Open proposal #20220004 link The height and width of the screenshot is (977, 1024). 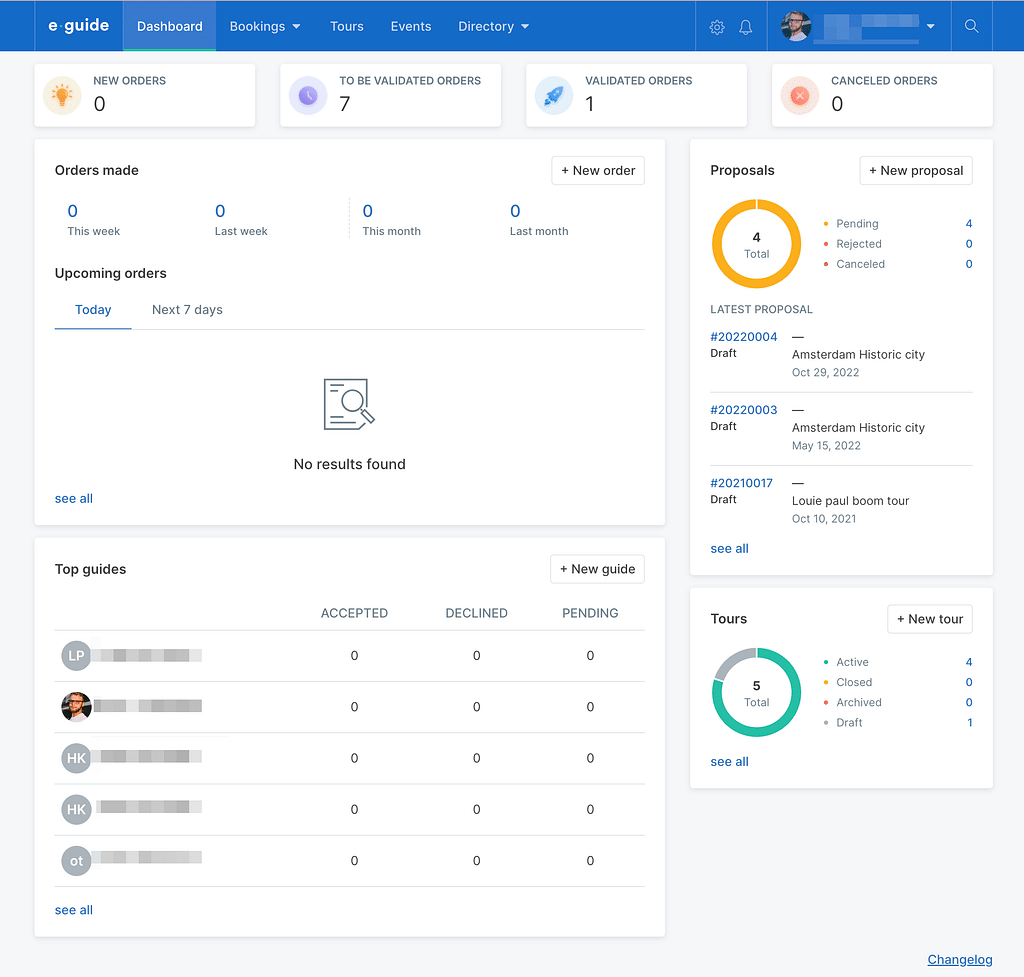pos(743,337)
